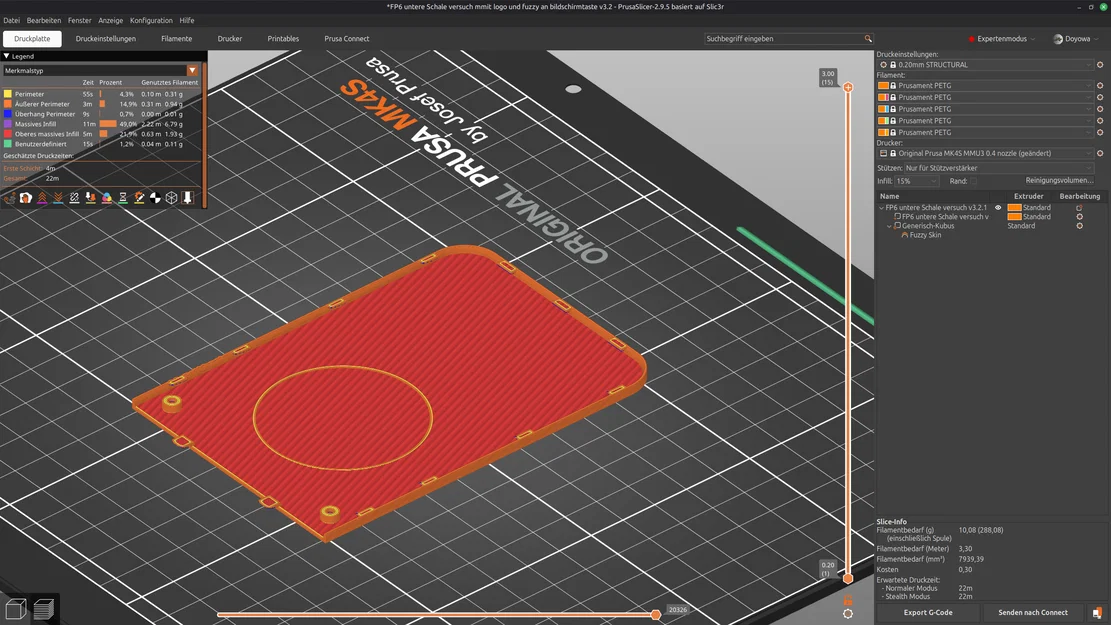Toggle Expertenmodus mode selector
The height and width of the screenshot is (625, 1111).
point(1002,39)
